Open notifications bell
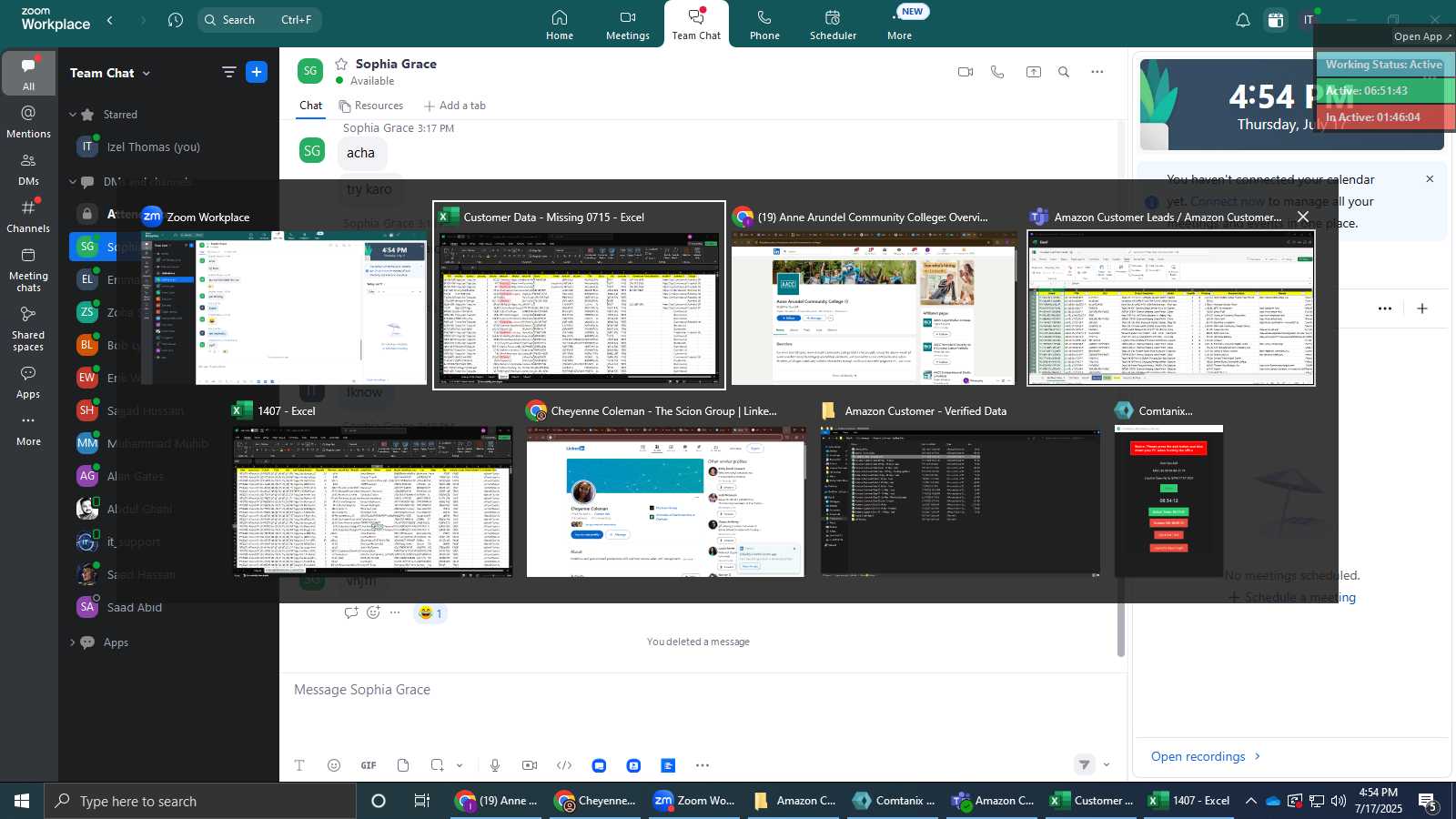The height and width of the screenshot is (819, 1456). (1242, 20)
